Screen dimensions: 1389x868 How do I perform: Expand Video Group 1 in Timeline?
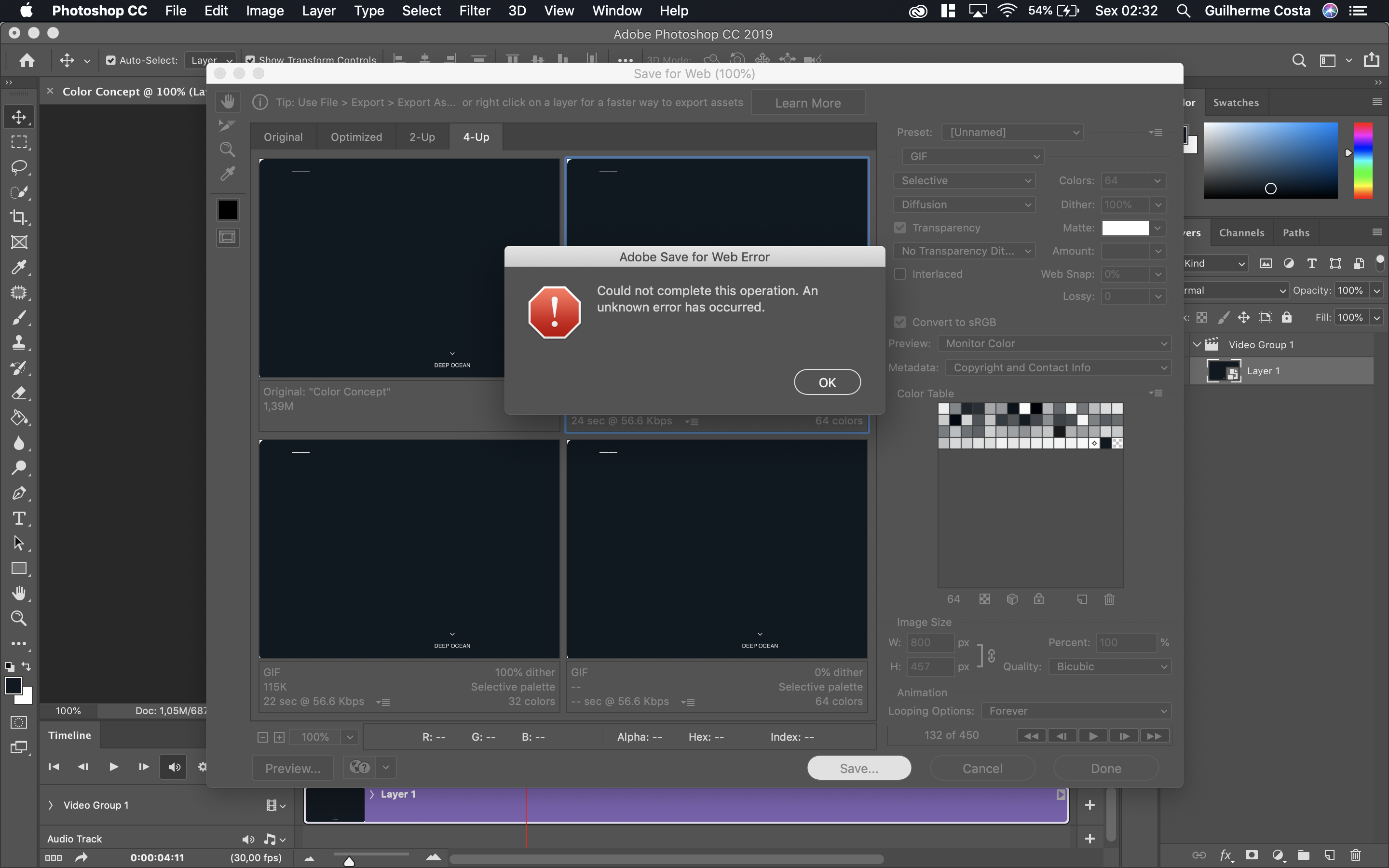click(x=51, y=805)
